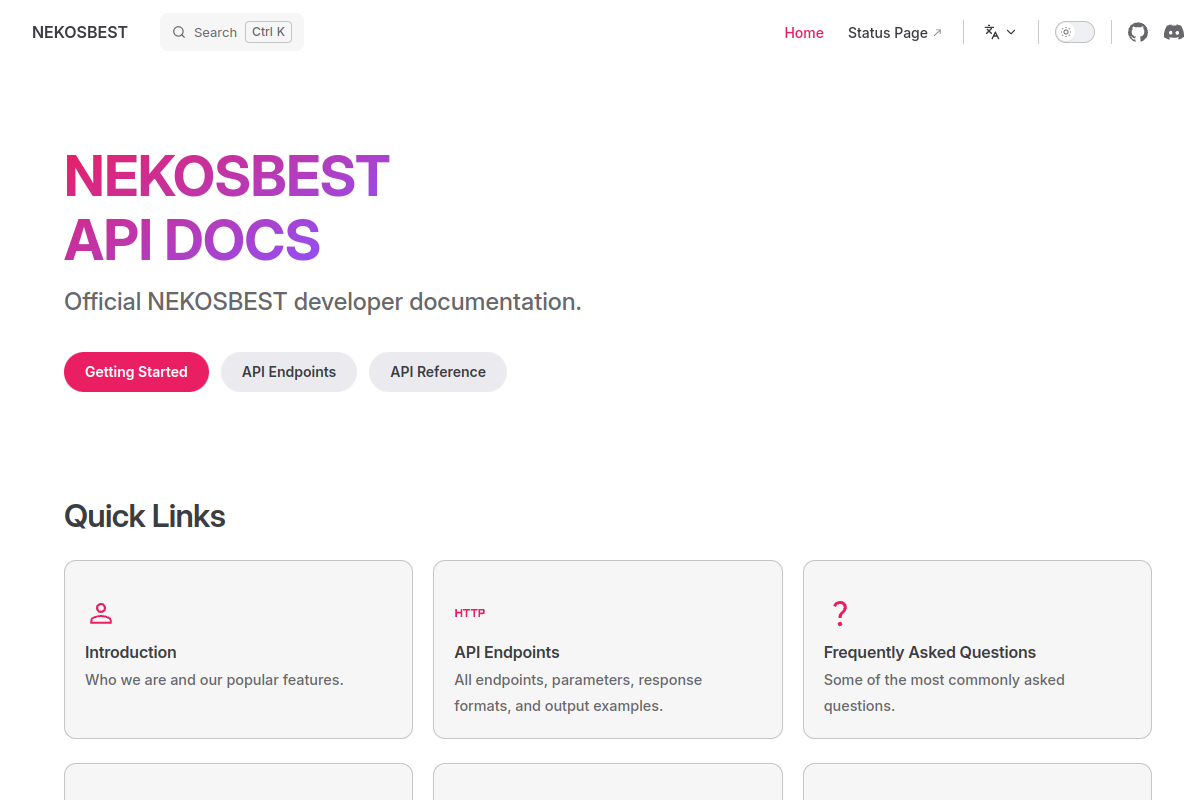The width and height of the screenshot is (1200, 800).
Task: Click the search magnifier icon
Action: coord(179,32)
